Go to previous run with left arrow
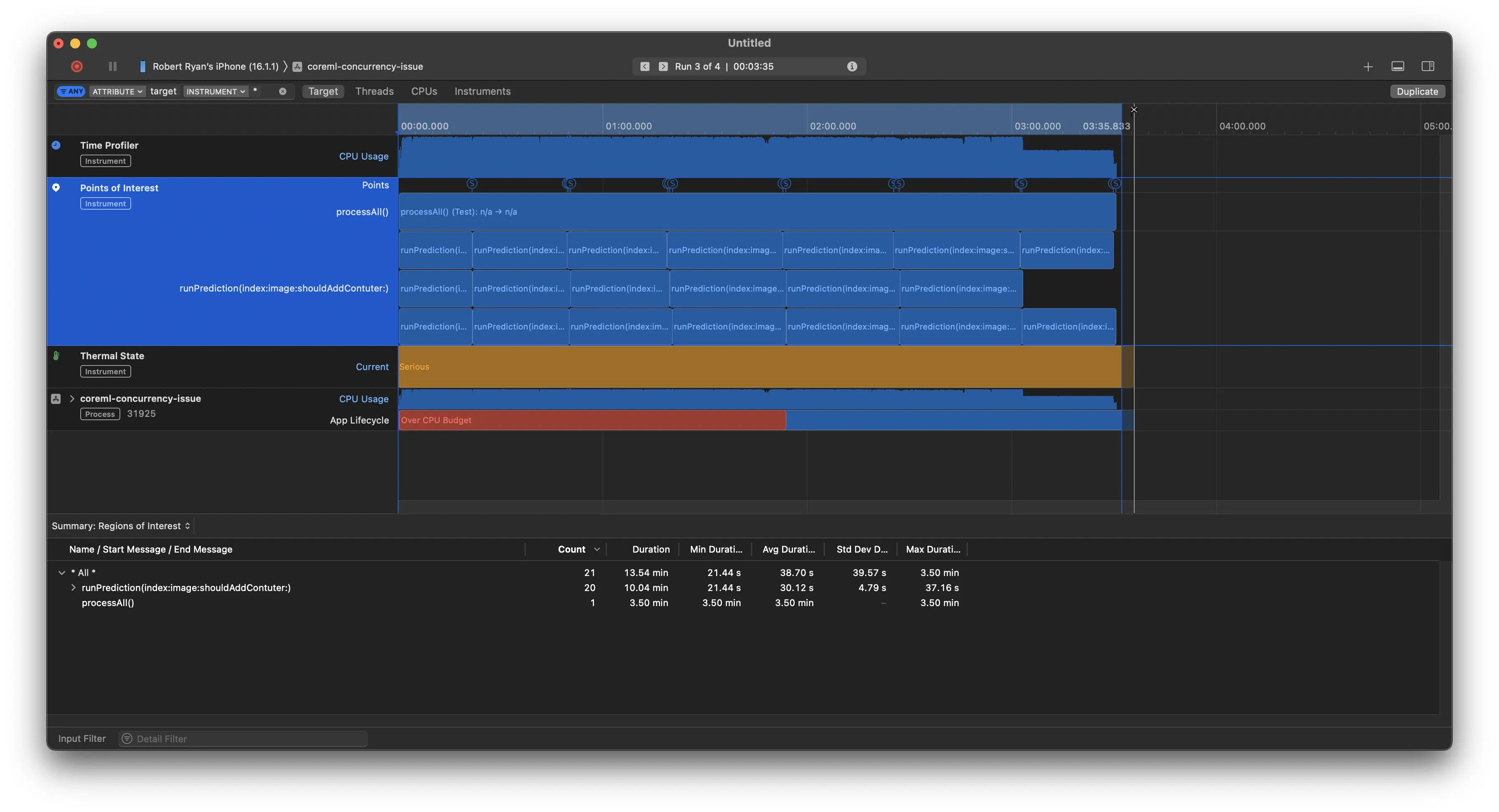The height and width of the screenshot is (812, 1499). [x=645, y=66]
